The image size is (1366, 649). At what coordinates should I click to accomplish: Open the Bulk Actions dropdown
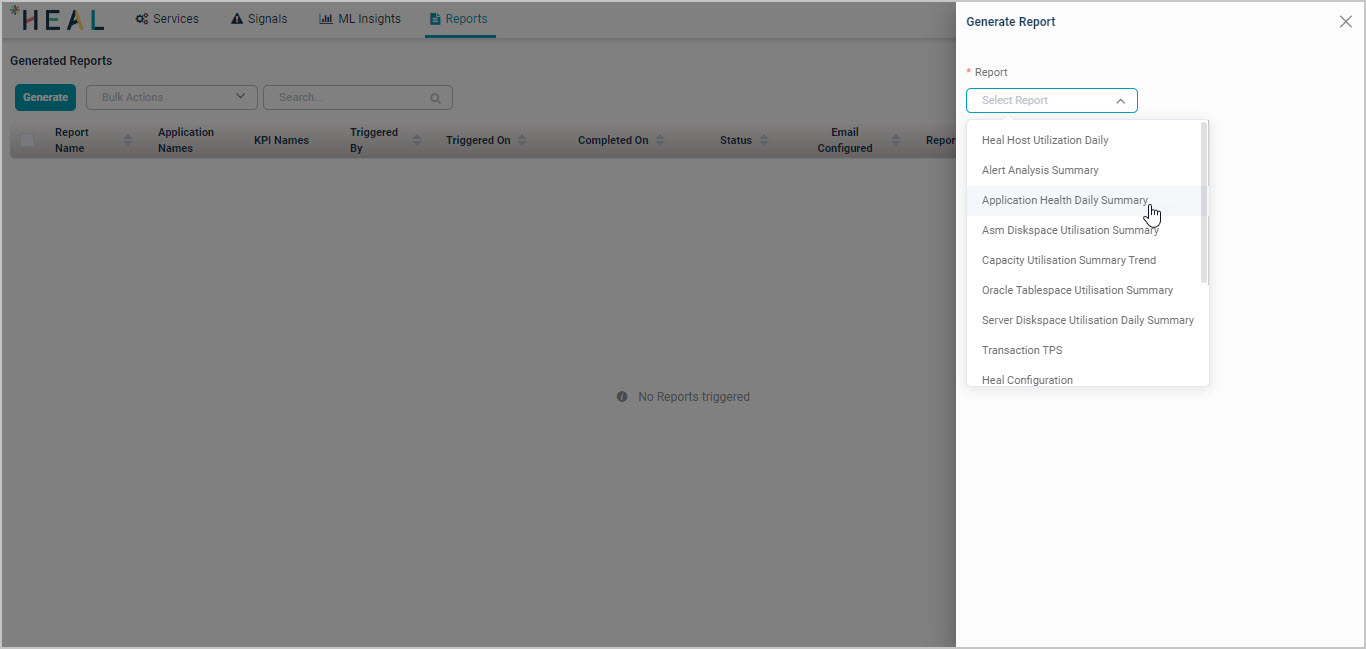(172, 97)
